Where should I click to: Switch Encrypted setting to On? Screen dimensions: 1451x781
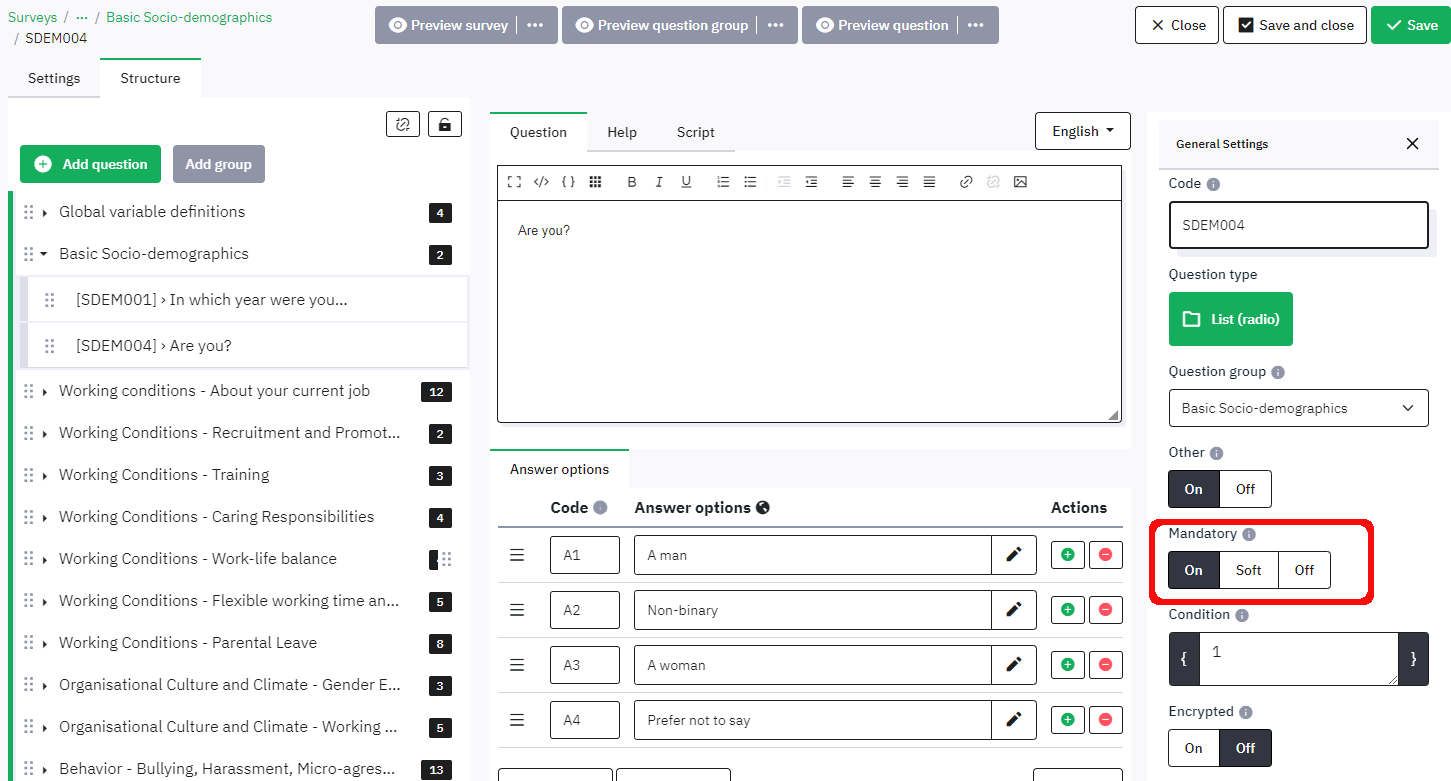tap(1193, 748)
